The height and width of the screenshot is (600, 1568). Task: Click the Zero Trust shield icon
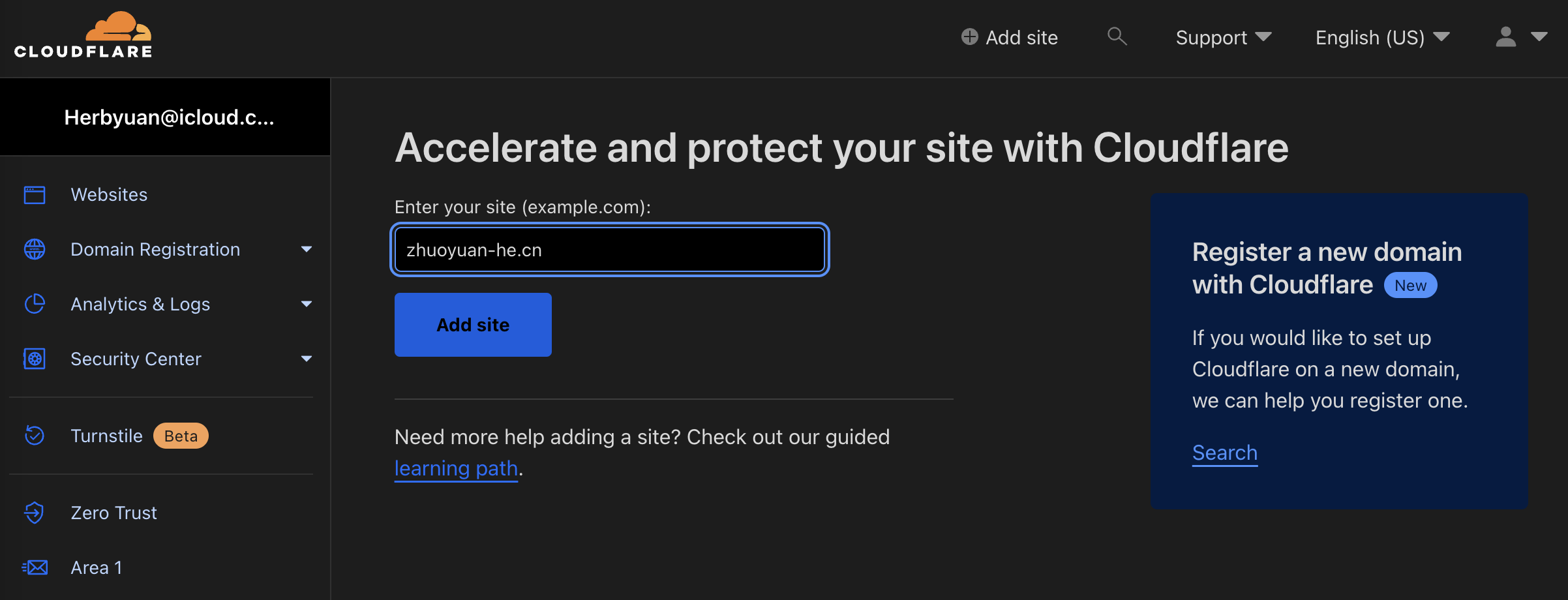point(35,513)
